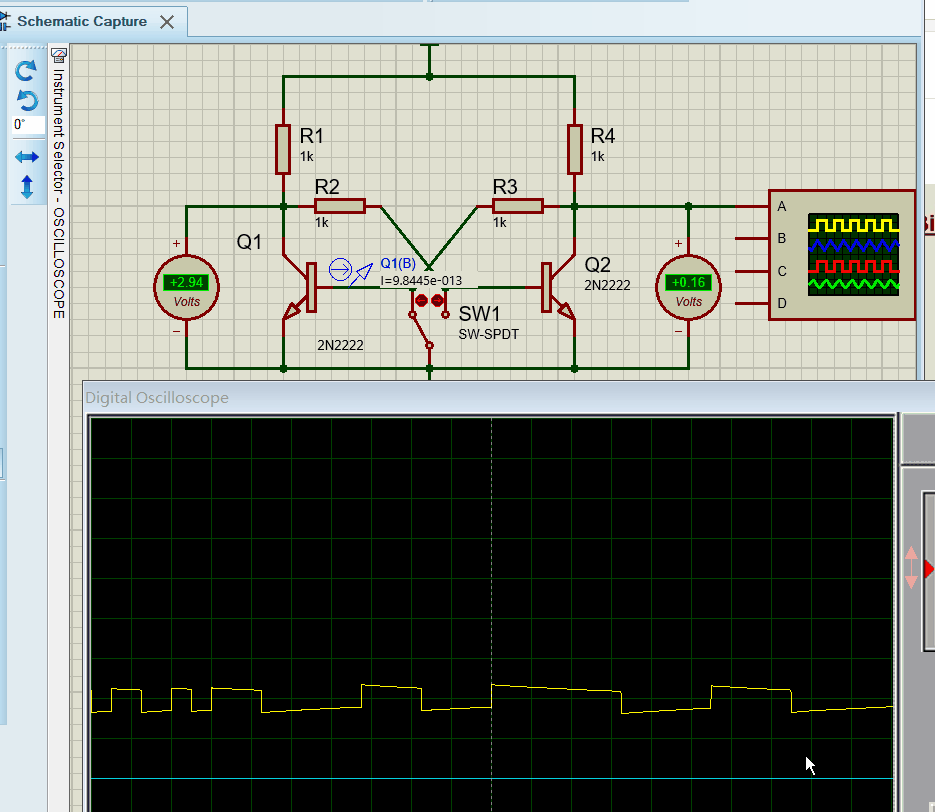Click the voltmeter reading +2.94 Volts
Image resolution: width=935 pixels, height=812 pixels.
pos(186,283)
